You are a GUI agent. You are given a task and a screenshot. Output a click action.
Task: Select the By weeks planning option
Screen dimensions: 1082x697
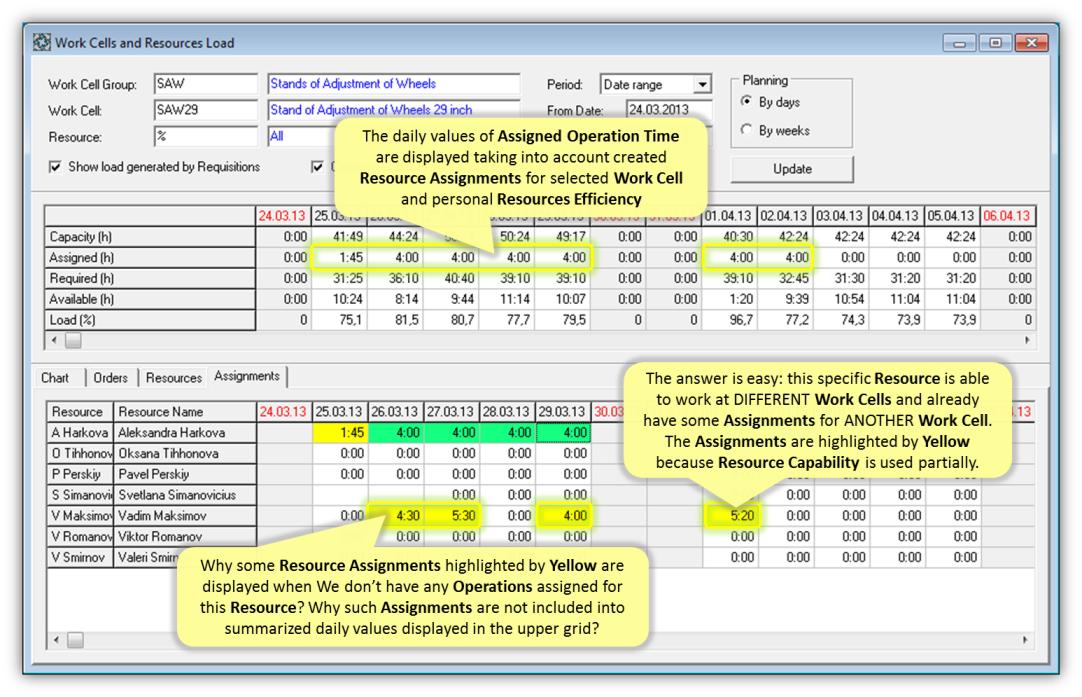click(747, 130)
